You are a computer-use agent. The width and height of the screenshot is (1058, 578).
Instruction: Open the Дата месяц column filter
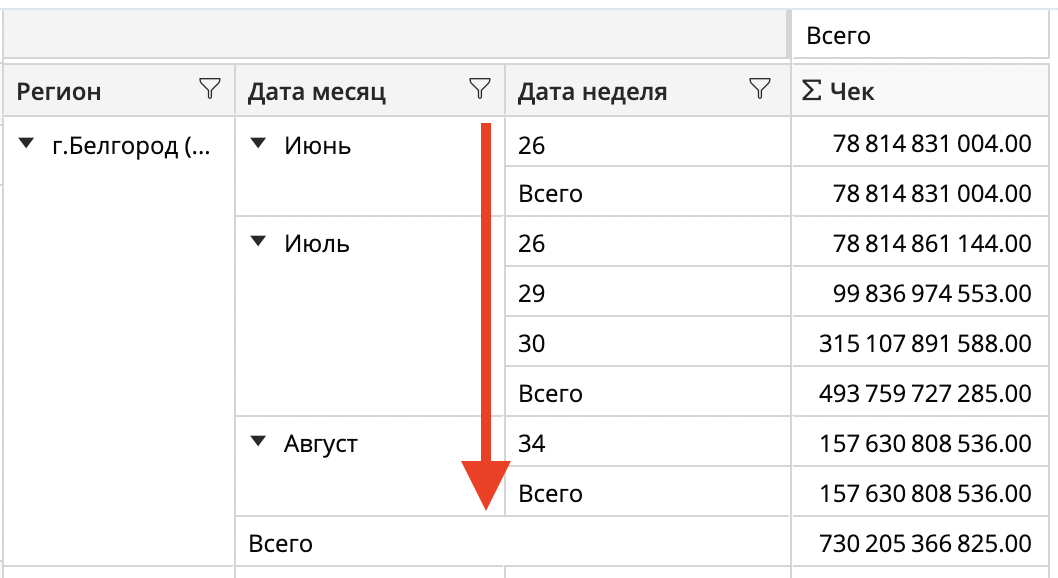tap(480, 90)
